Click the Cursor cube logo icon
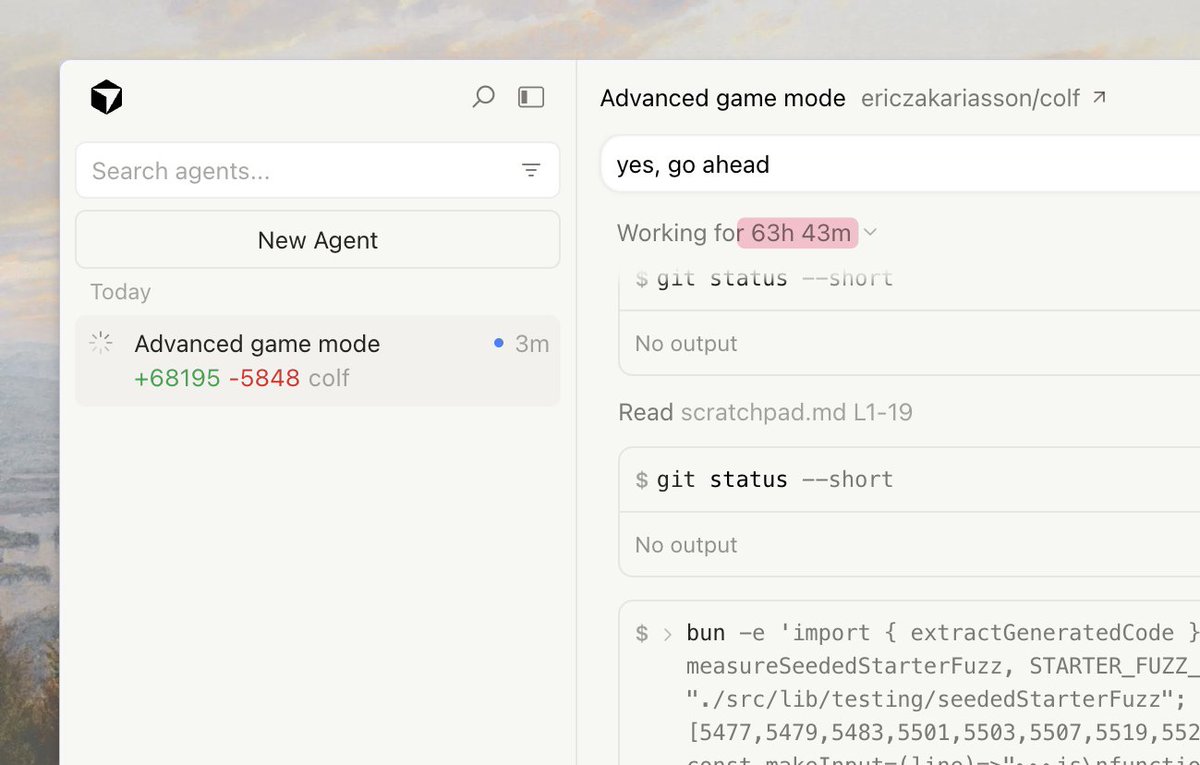 coord(106,97)
